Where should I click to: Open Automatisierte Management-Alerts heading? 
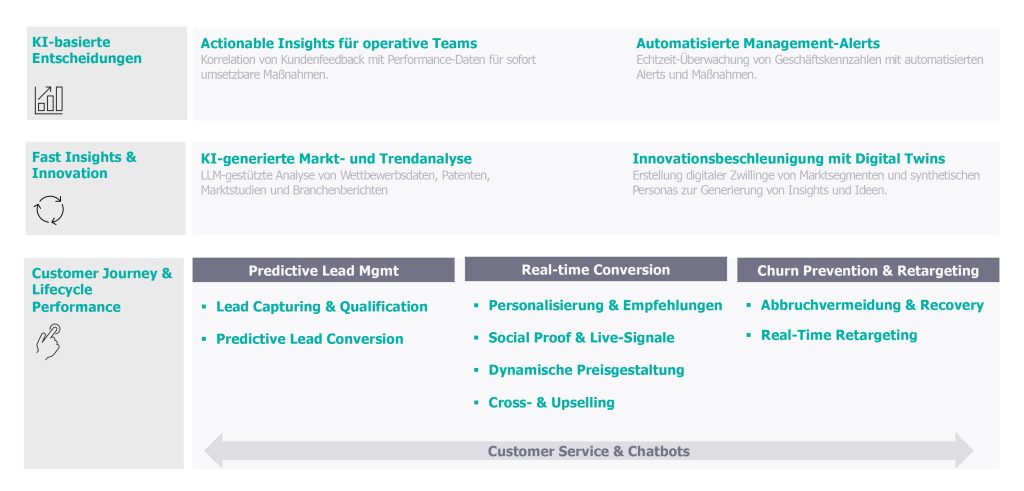[x=758, y=44]
